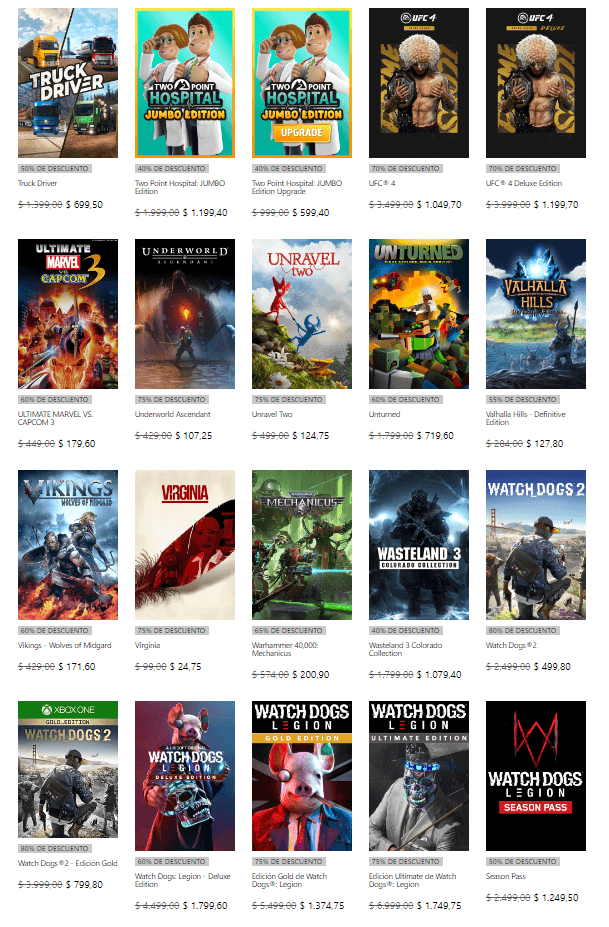This screenshot has height=927, width=609.
Task: Click the Ultimate Marvel vs. Capcom 3 cover
Action: click(x=68, y=314)
